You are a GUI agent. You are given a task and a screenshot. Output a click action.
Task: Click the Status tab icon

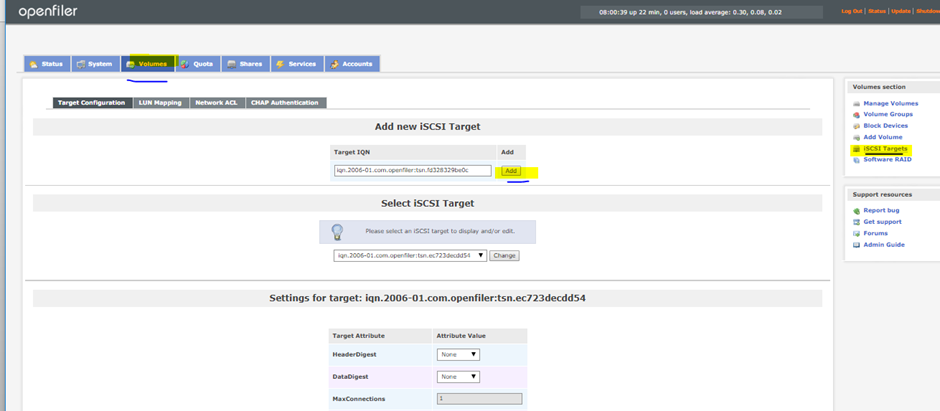[x=34, y=64]
